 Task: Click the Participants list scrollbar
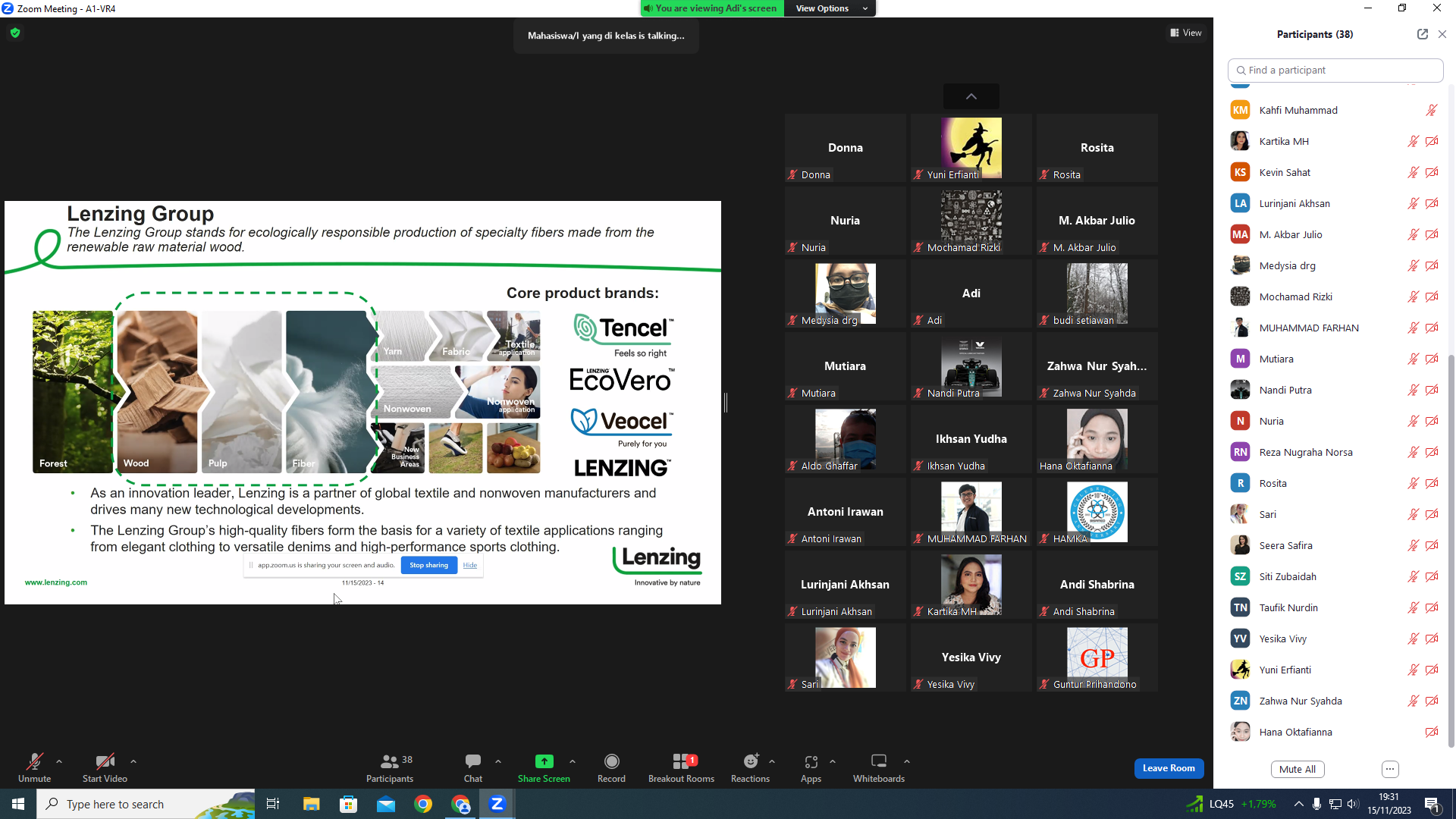tap(1451, 550)
